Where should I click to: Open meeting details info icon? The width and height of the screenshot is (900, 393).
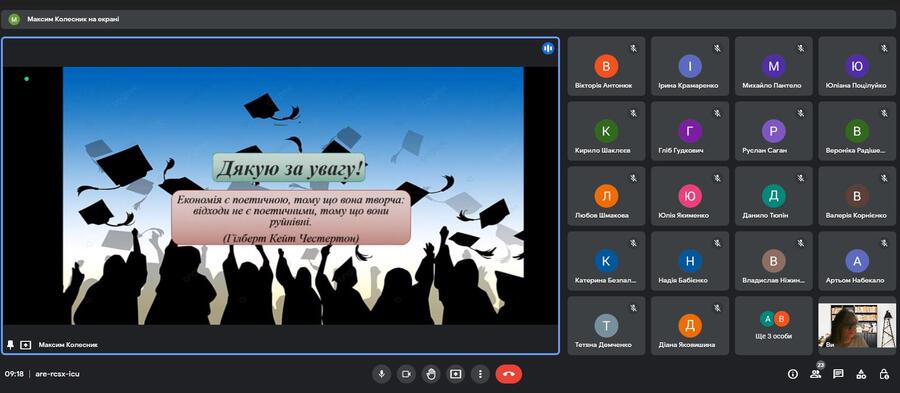(793, 374)
